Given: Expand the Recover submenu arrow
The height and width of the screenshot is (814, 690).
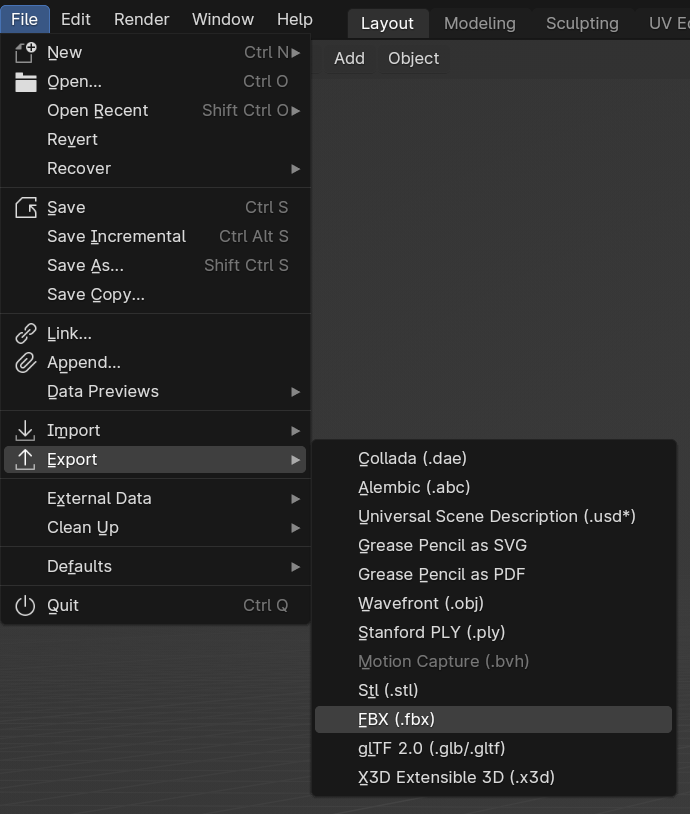Looking at the screenshot, I should [295, 169].
